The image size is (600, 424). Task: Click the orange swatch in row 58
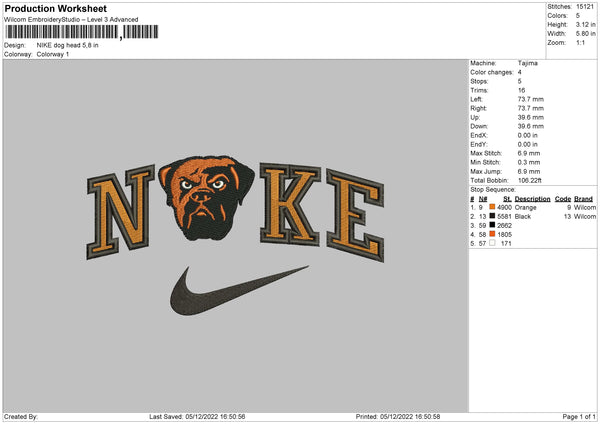tap(492, 234)
